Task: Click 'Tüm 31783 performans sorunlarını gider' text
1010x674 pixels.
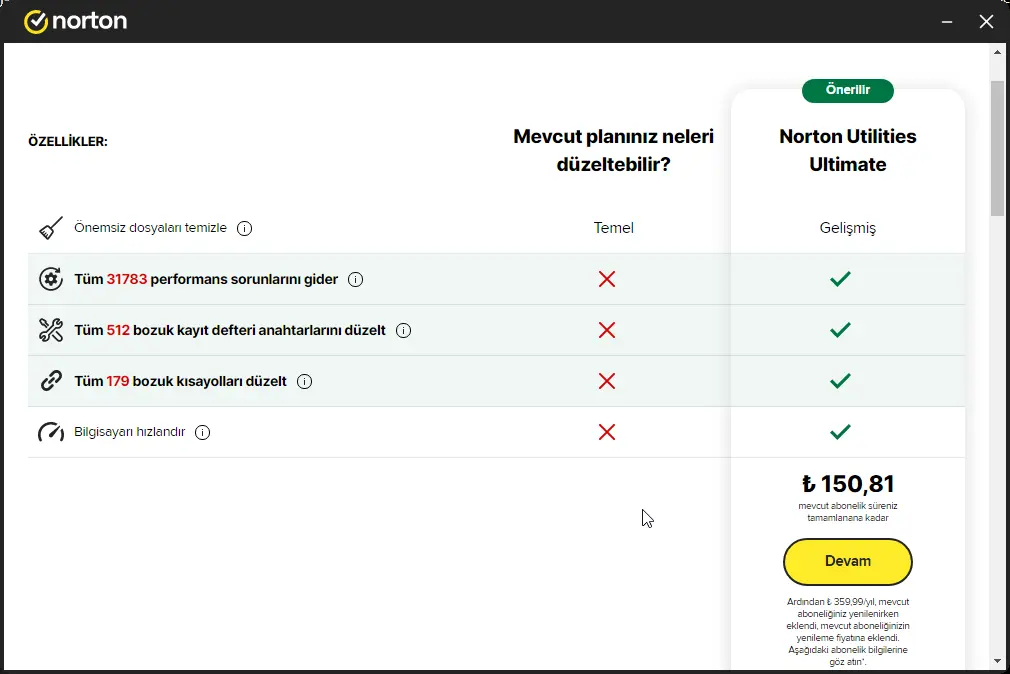Action: (x=206, y=279)
